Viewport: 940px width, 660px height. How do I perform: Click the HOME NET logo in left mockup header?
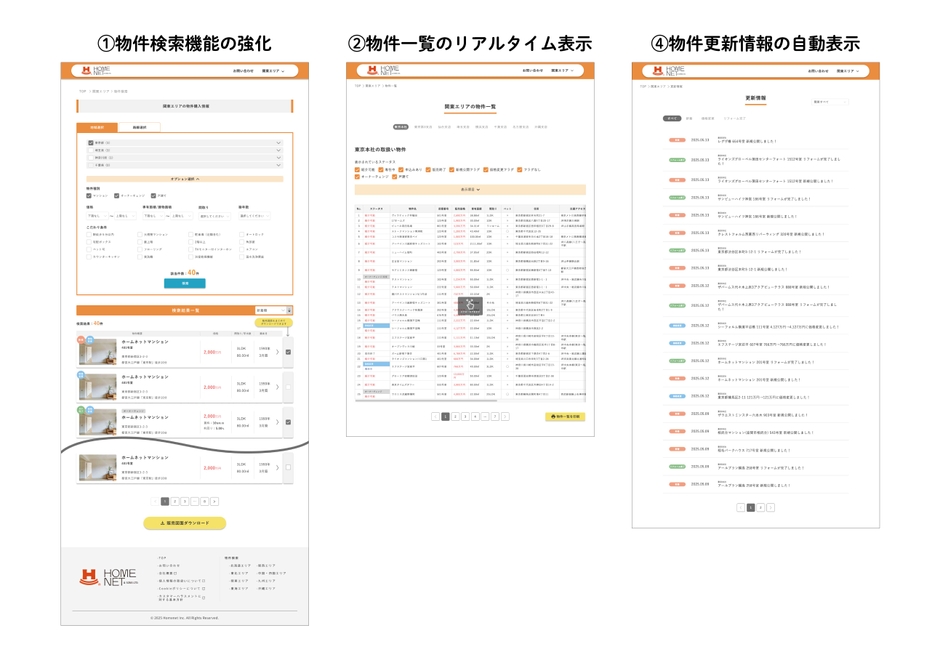coord(96,70)
